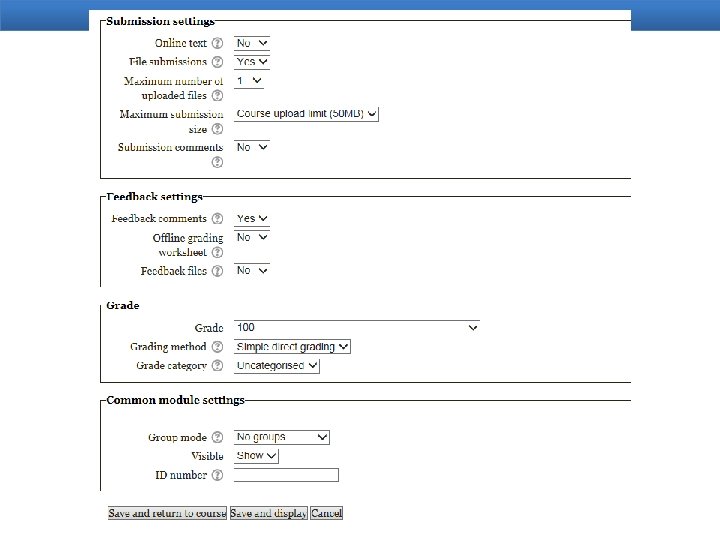The image size is (720, 540).
Task: Open Submission comments dropdown
Action: point(252,147)
